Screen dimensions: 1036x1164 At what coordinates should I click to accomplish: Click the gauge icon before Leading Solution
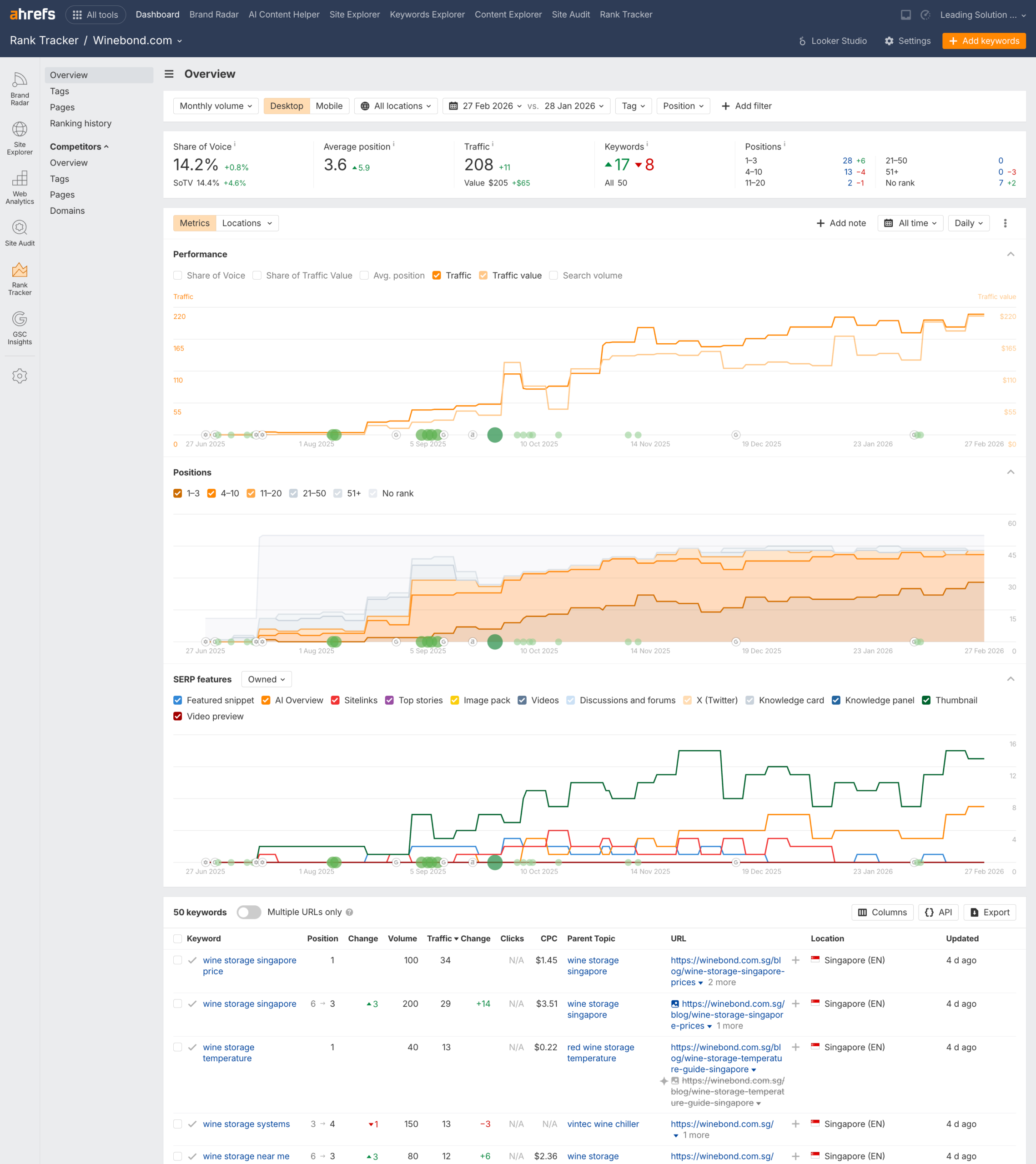(925, 15)
